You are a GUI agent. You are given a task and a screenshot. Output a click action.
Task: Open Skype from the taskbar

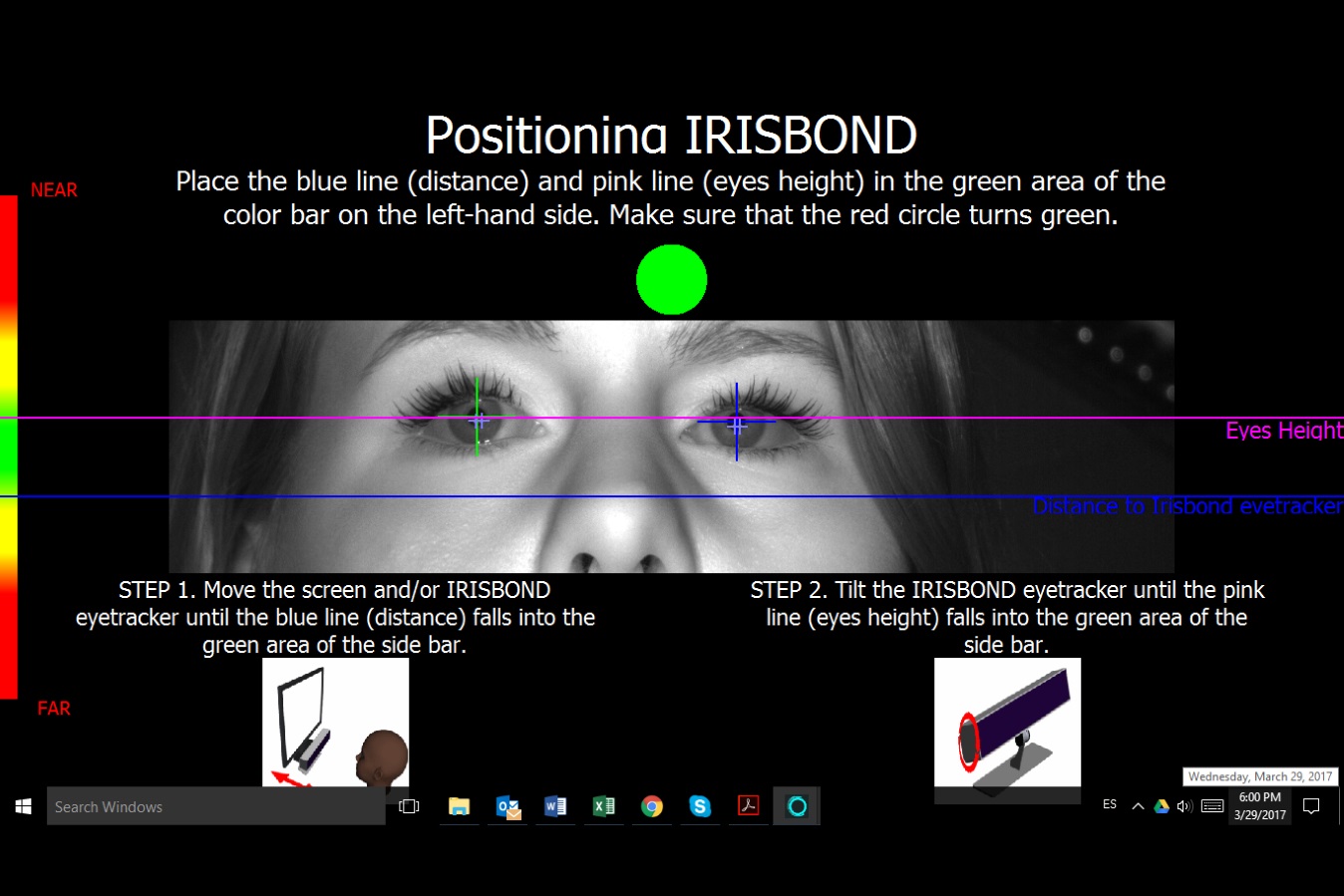(700, 806)
